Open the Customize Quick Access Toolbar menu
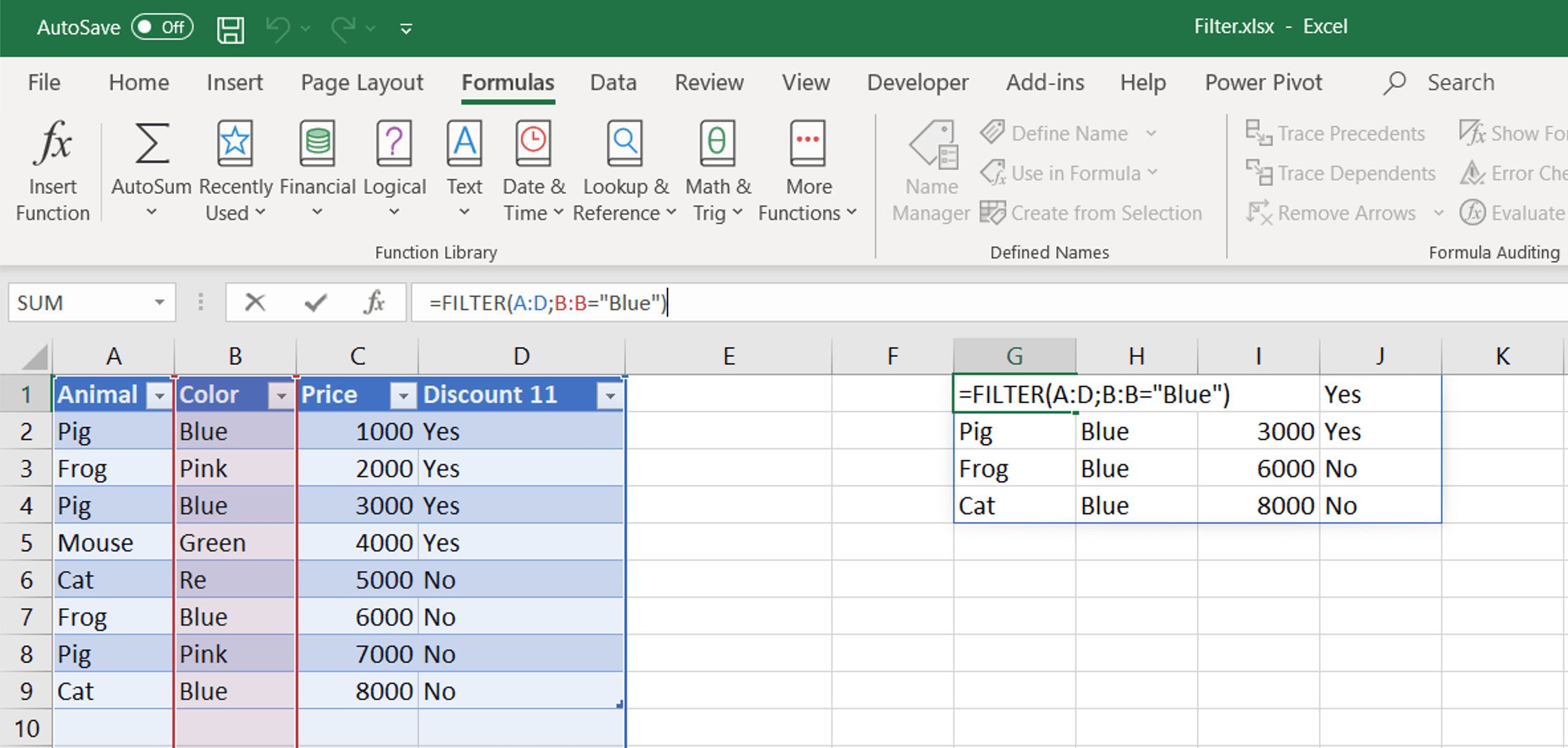This screenshot has width=1568, height=748. [406, 29]
